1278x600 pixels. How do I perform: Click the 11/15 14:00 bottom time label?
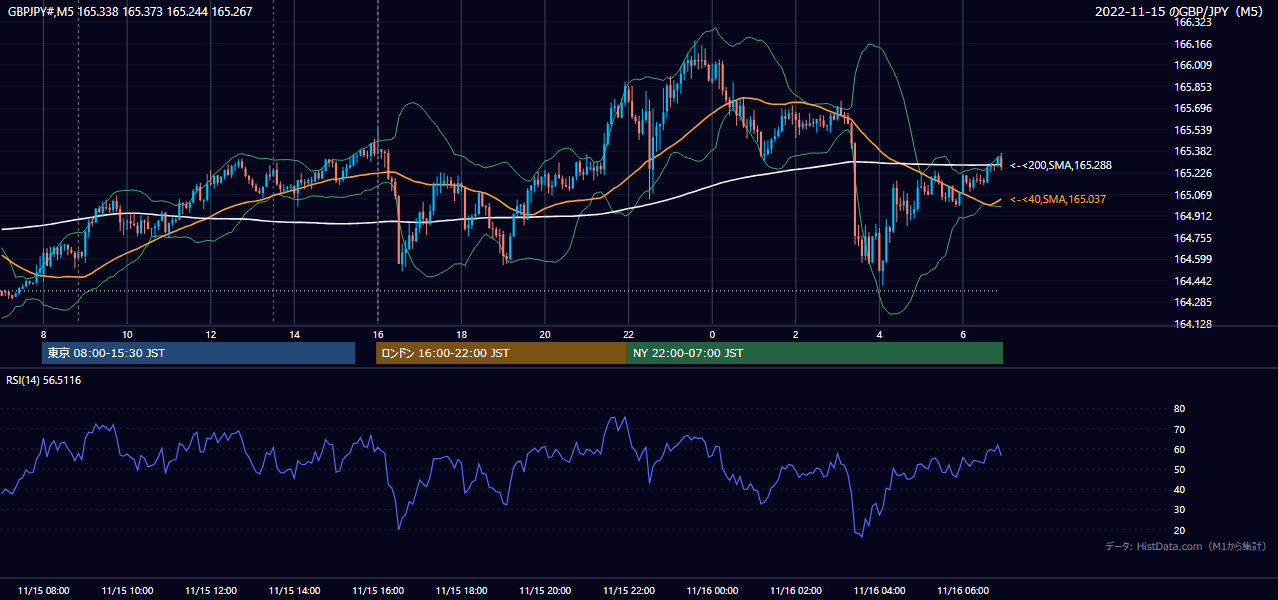pyautogui.click(x=294, y=591)
